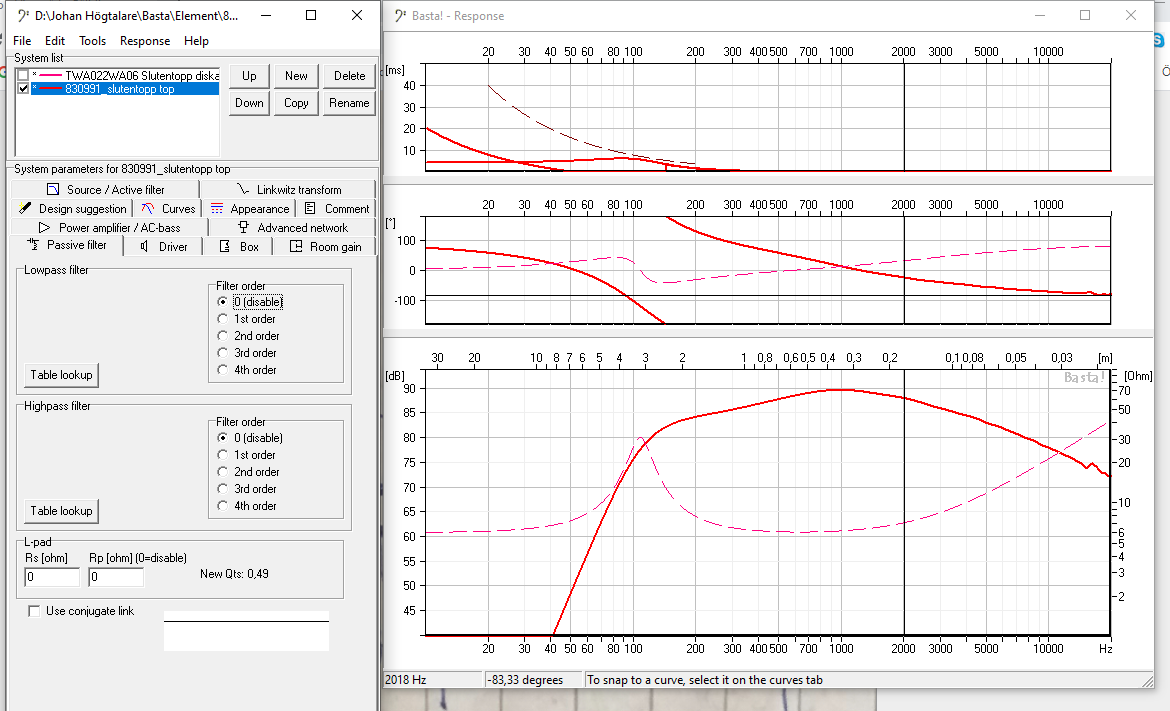This screenshot has width=1170, height=711.
Task: Switch to the Curves tab
Action: point(169,209)
